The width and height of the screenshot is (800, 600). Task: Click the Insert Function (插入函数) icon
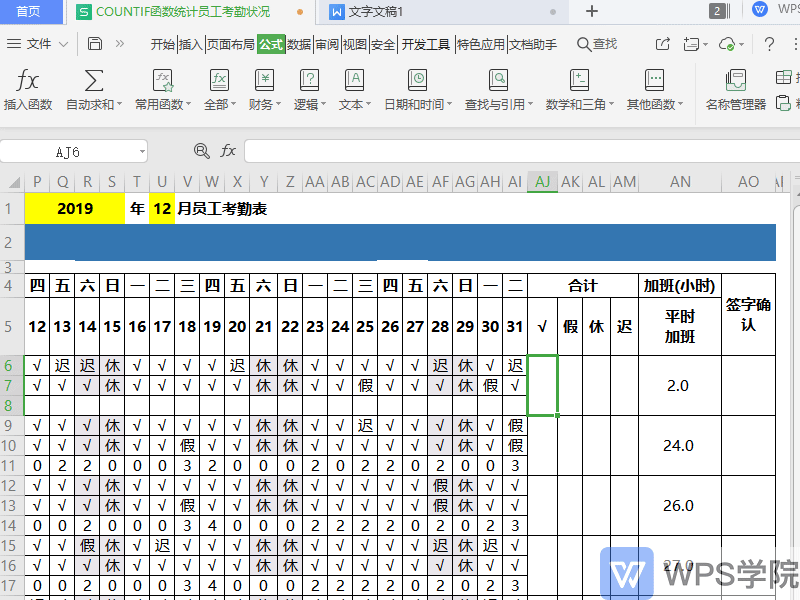(x=27, y=81)
